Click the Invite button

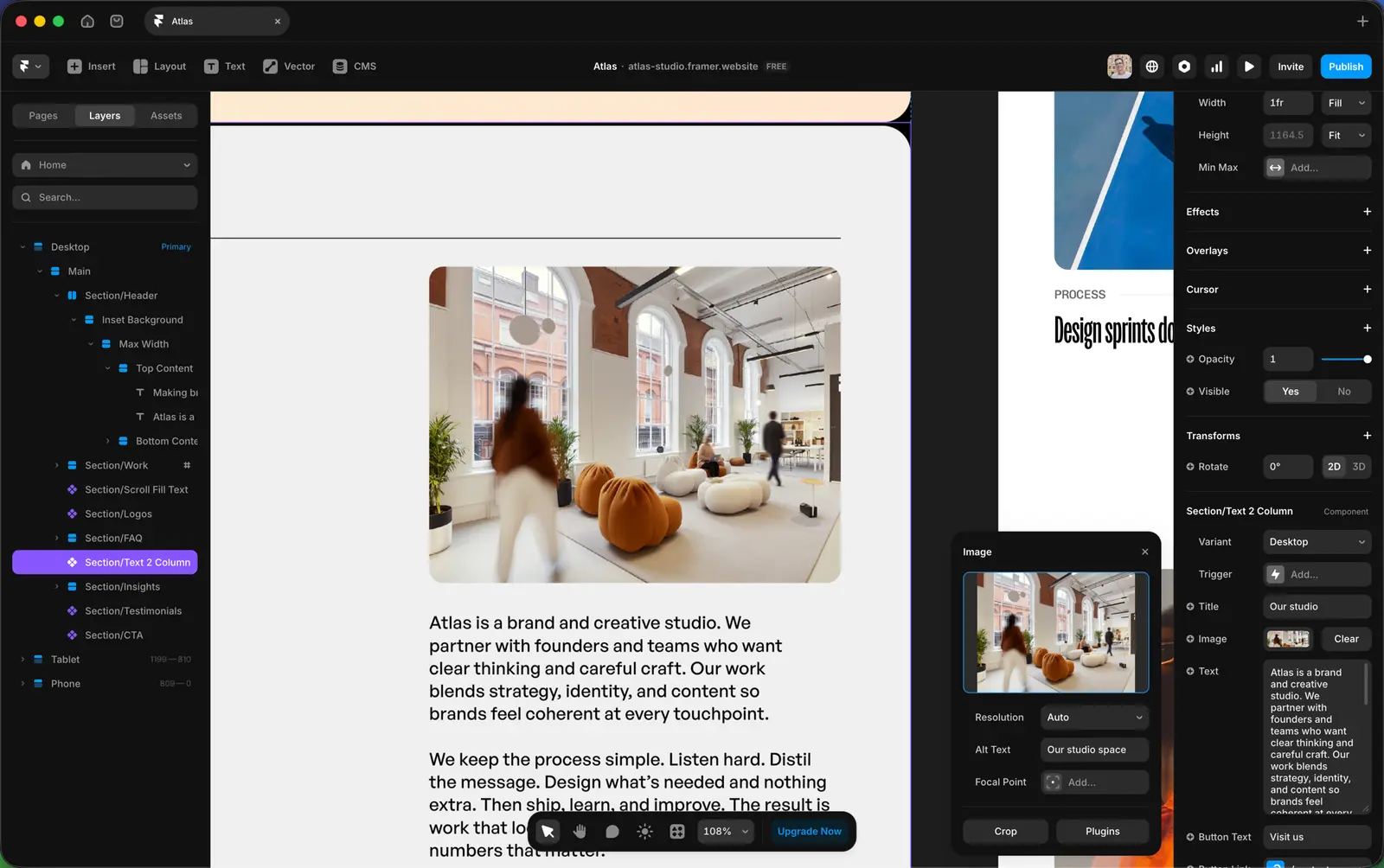pyautogui.click(x=1291, y=67)
